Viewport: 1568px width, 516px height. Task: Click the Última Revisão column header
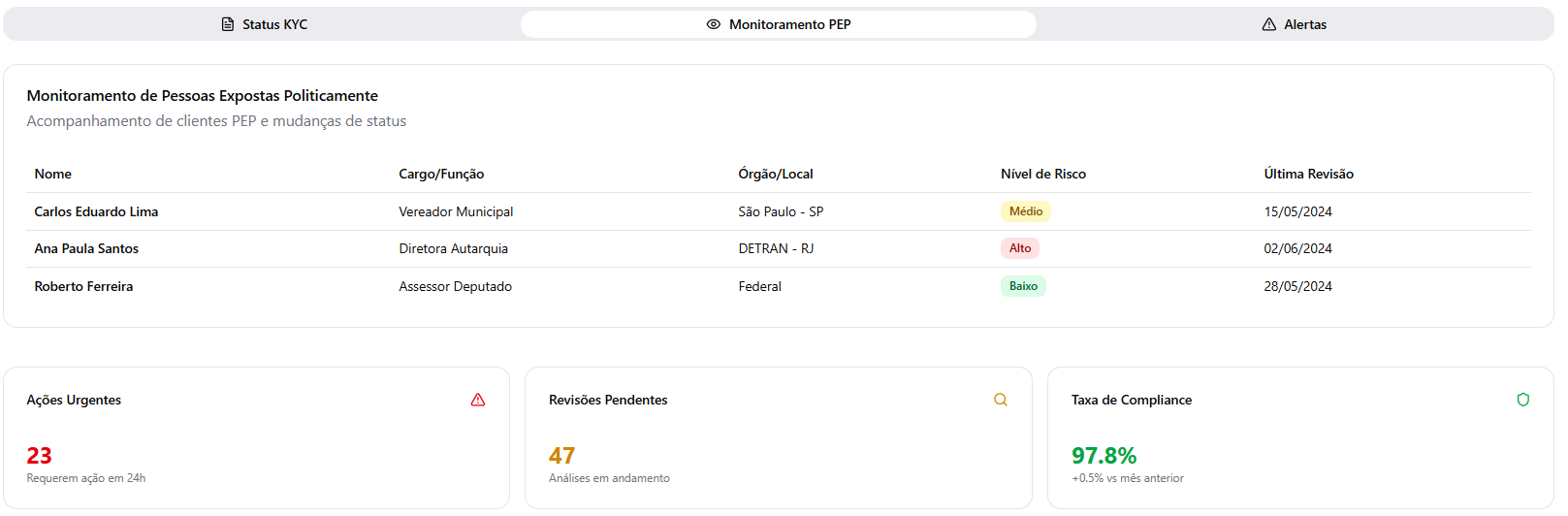tap(1309, 174)
